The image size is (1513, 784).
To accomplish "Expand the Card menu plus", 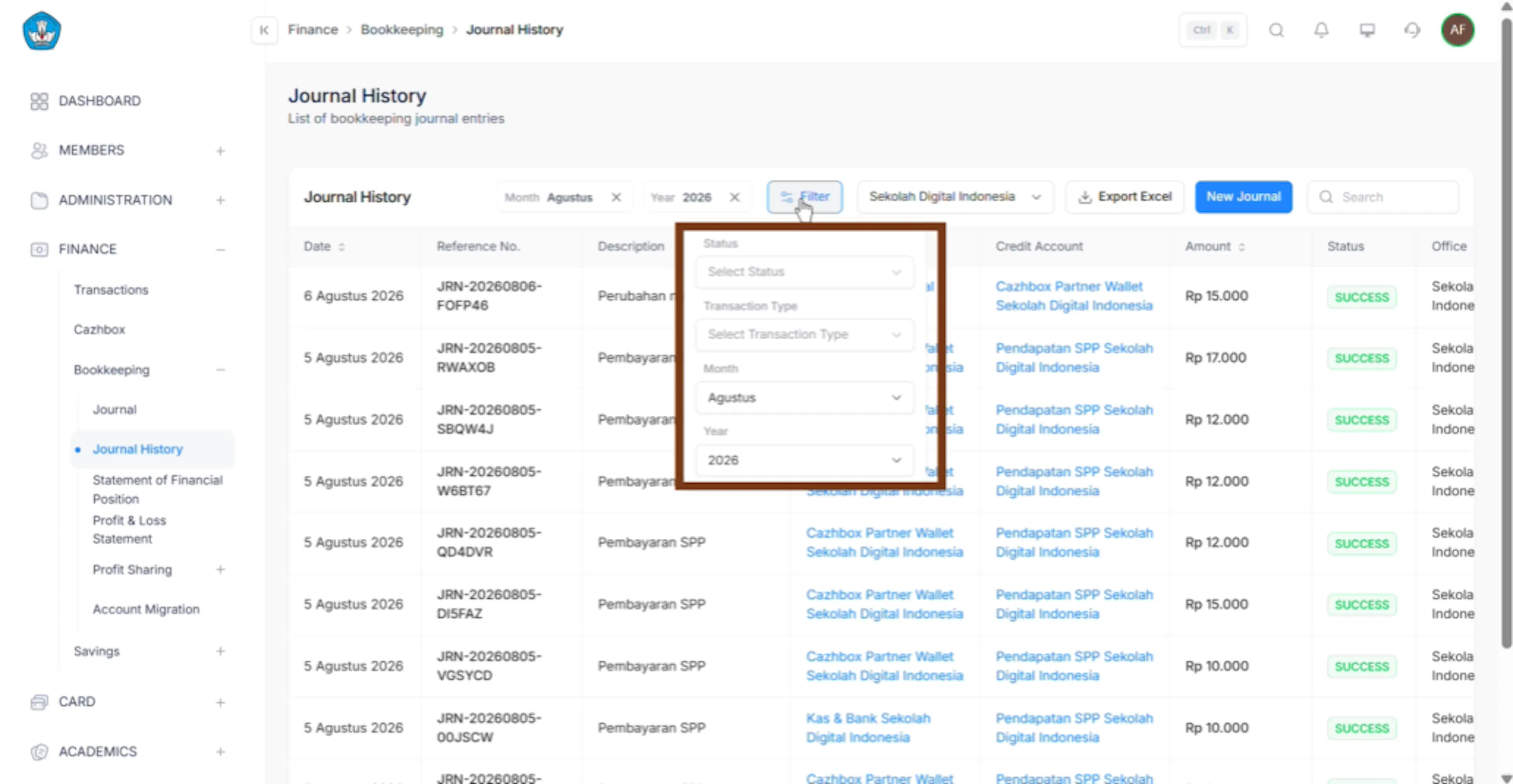I will coord(220,702).
